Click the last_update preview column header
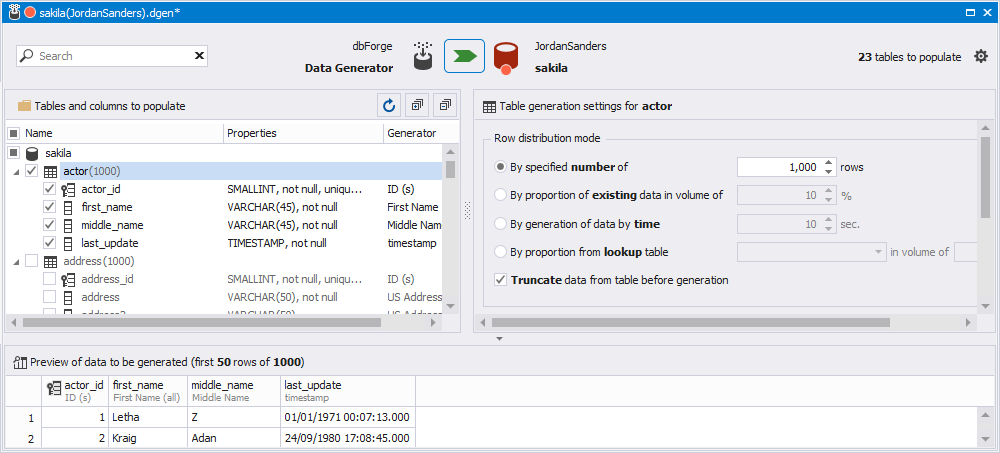 point(348,391)
